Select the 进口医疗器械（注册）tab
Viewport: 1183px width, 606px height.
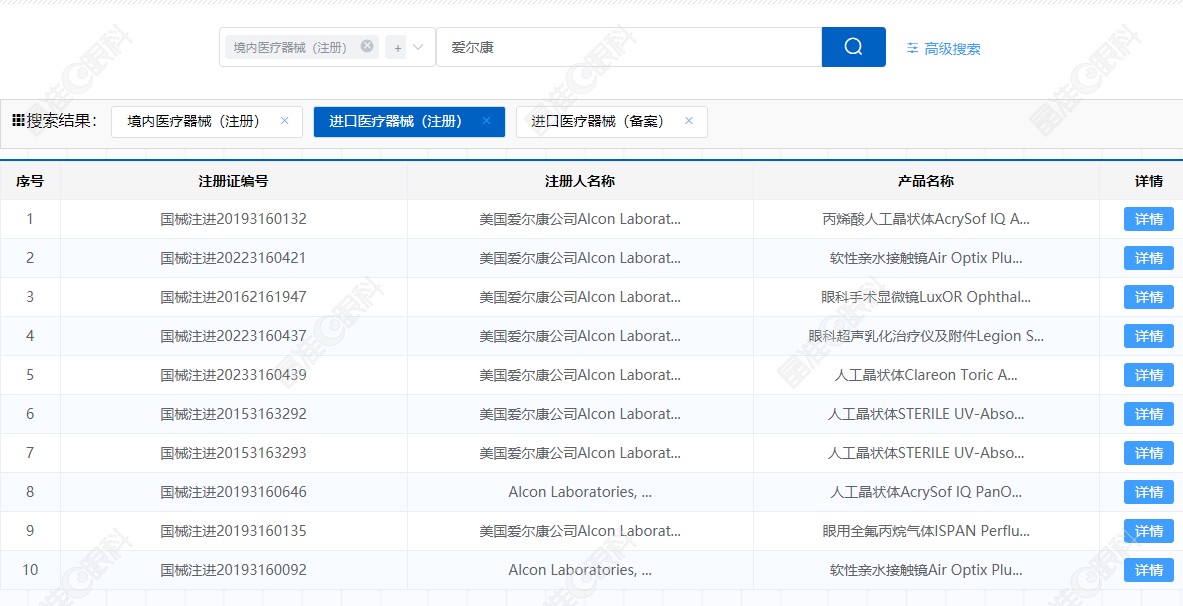(396, 122)
